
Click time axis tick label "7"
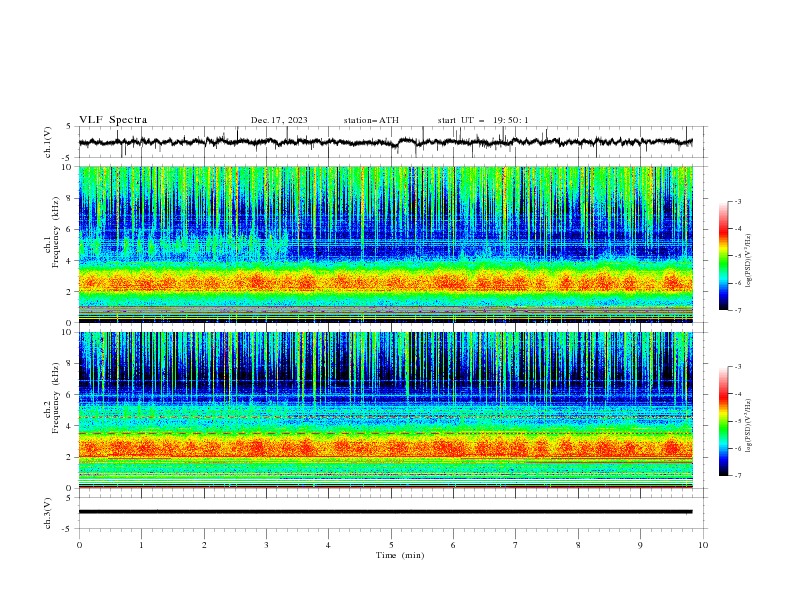pos(516,545)
